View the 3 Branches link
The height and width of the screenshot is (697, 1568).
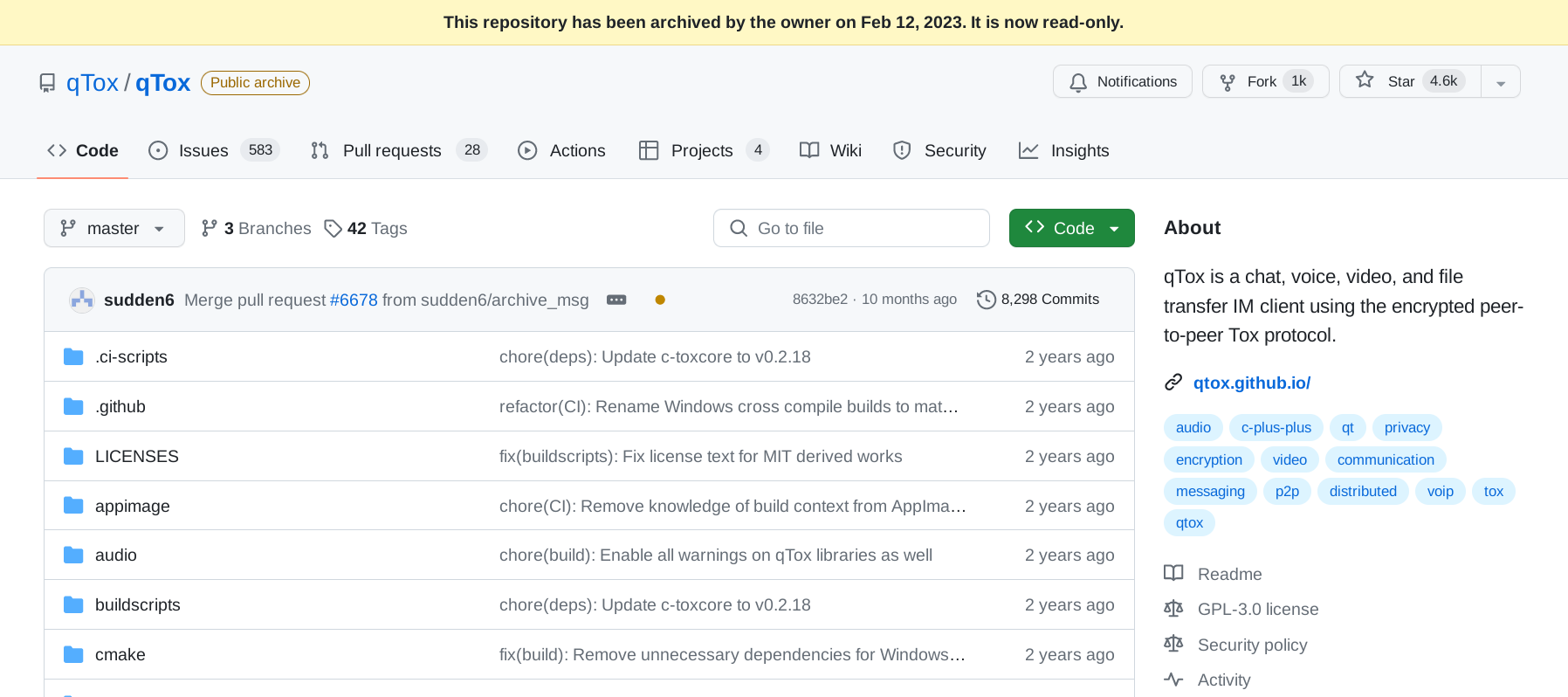click(x=256, y=228)
